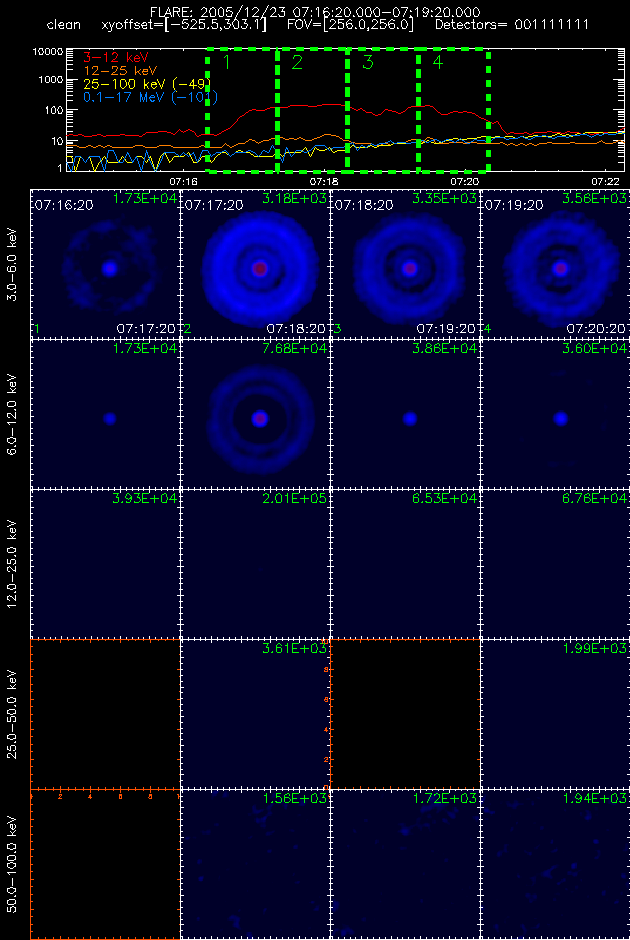Image resolution: width=630 pixels, height=940 pixels.
Task: Pick the 12.0-25.0 keV panel labeled 6.53E+04
Action: pyautogui.click(x=406, y=564)
